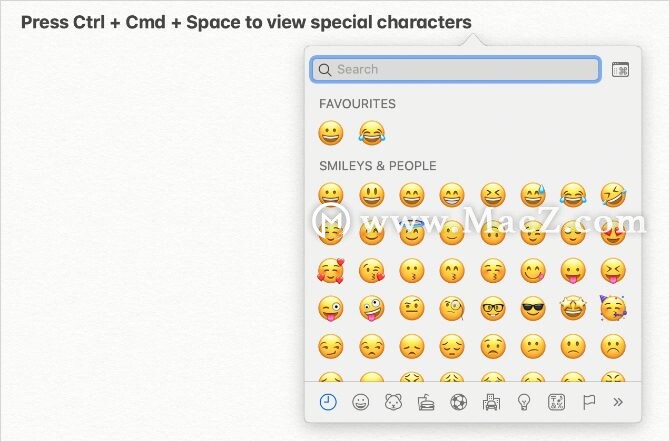Screen dimensions: 670x442
Task: Expand more categories with double chevron
Action: (618, 402)
